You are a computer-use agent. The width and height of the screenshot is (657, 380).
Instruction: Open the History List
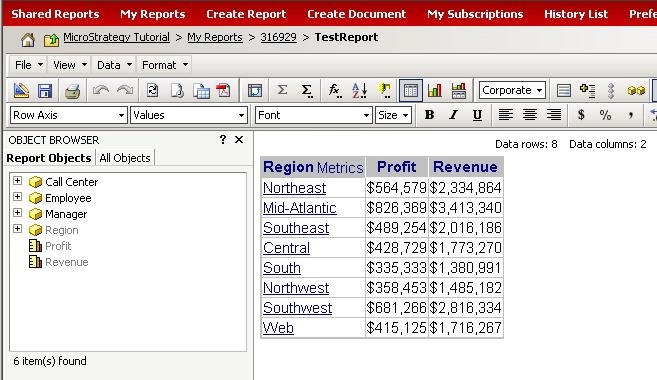pos(576,14)
